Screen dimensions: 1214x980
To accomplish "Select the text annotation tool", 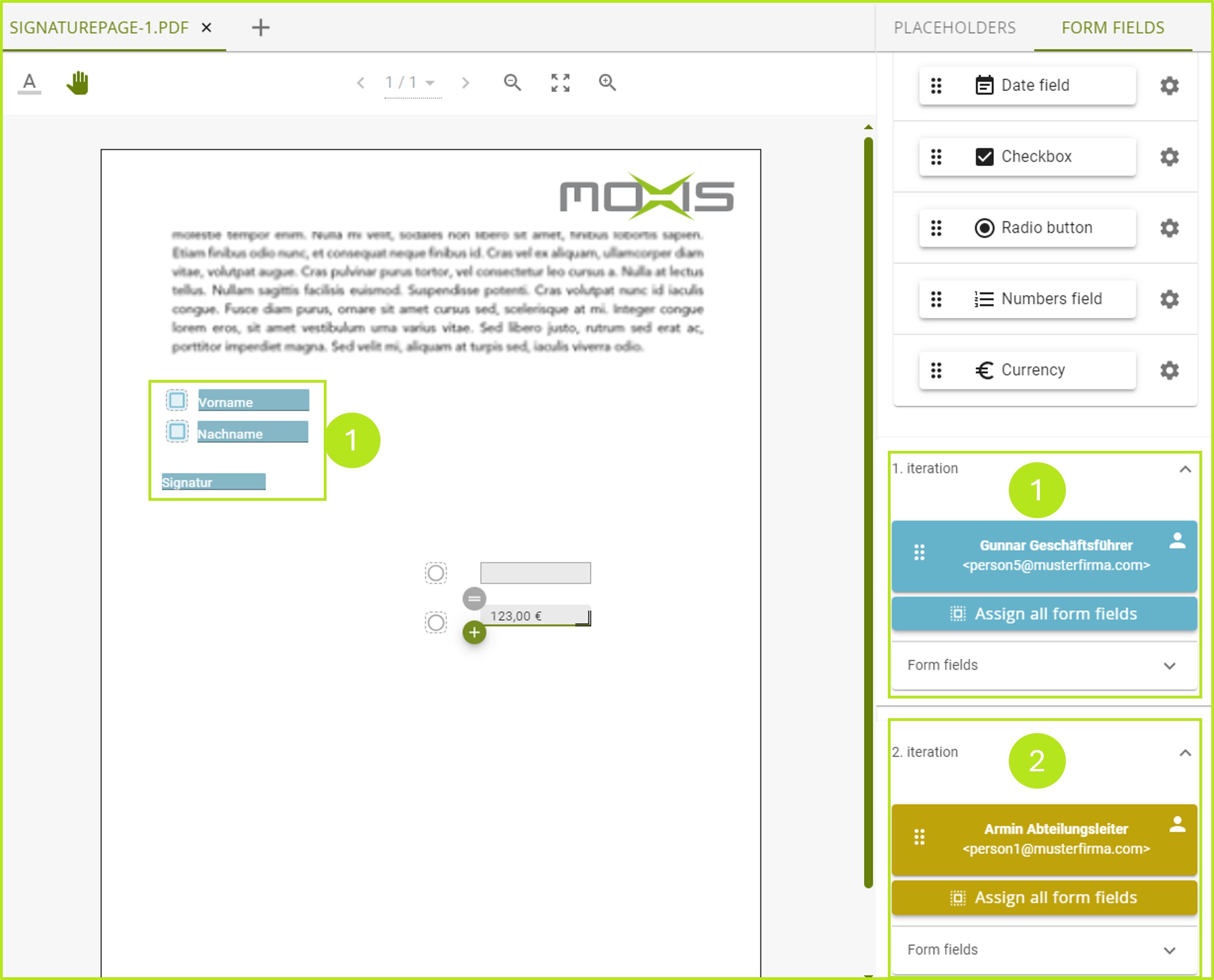I will (x=30, y=82).
